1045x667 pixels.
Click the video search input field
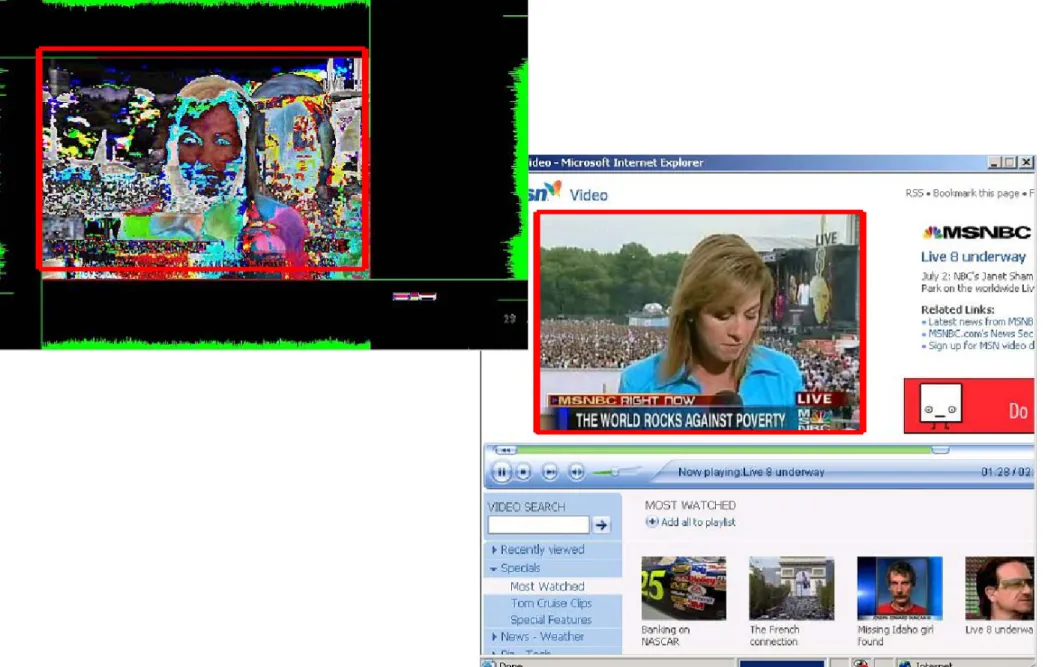click(538, 525)
